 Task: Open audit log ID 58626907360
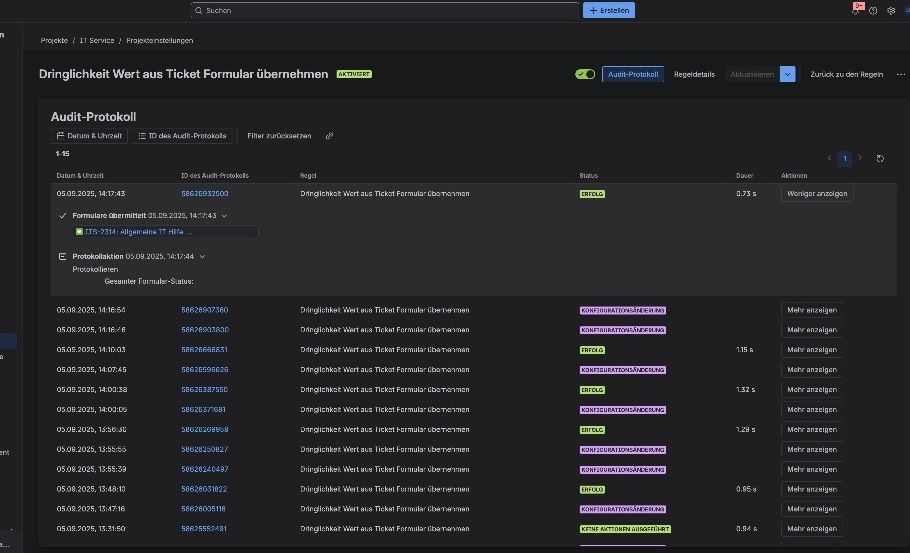coord(204,310)
